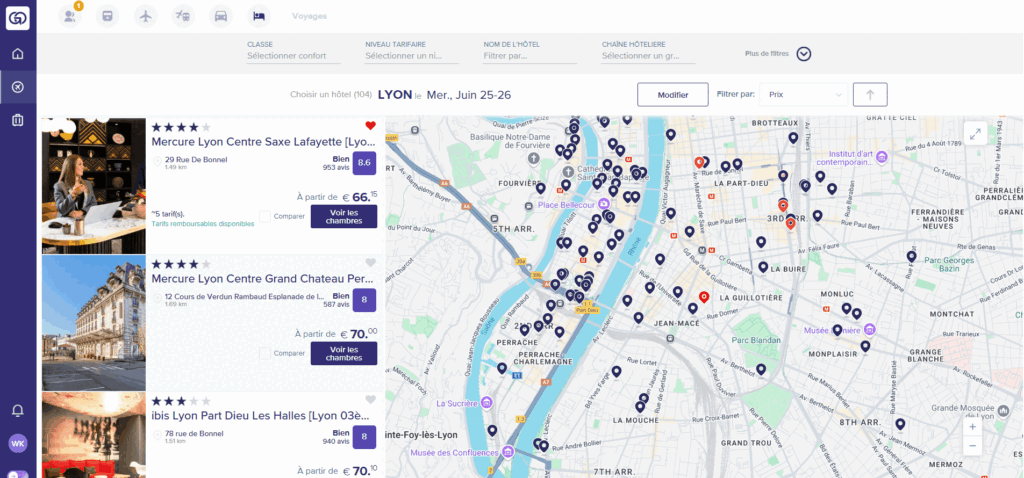Select the flight airplane icon
Viewport: 1024px width, 478px height.
pos(146,16)
